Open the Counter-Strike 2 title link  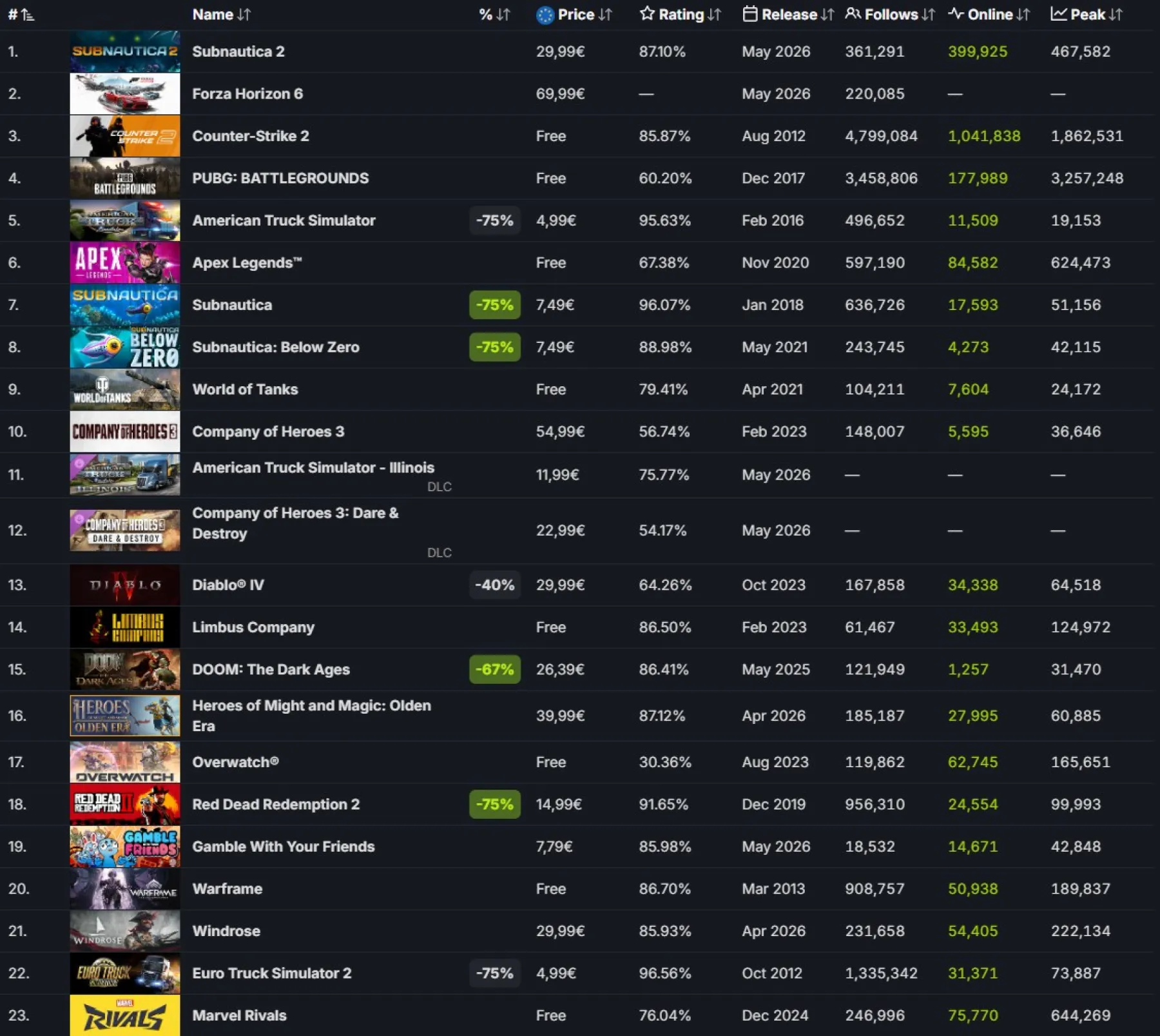point(251,136)
